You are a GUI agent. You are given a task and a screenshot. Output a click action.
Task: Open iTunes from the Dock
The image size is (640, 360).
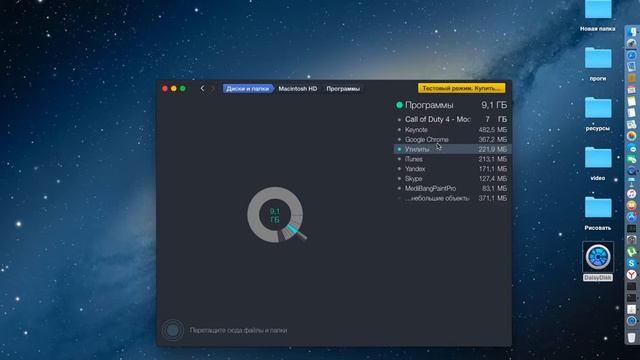point(632,194)
